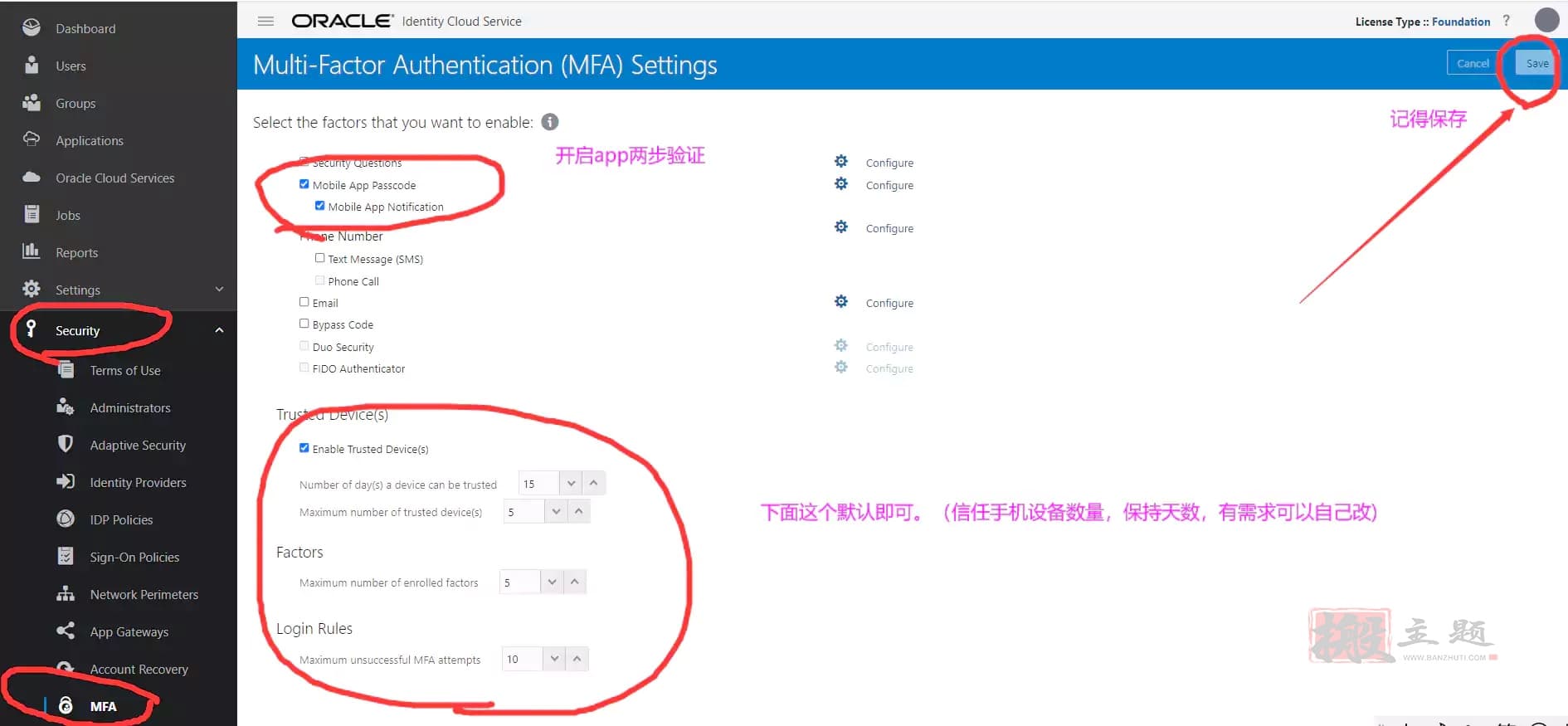Collapse the Security sidebar chevron
Screen dimensions: 1568x726
click(220, 329)
